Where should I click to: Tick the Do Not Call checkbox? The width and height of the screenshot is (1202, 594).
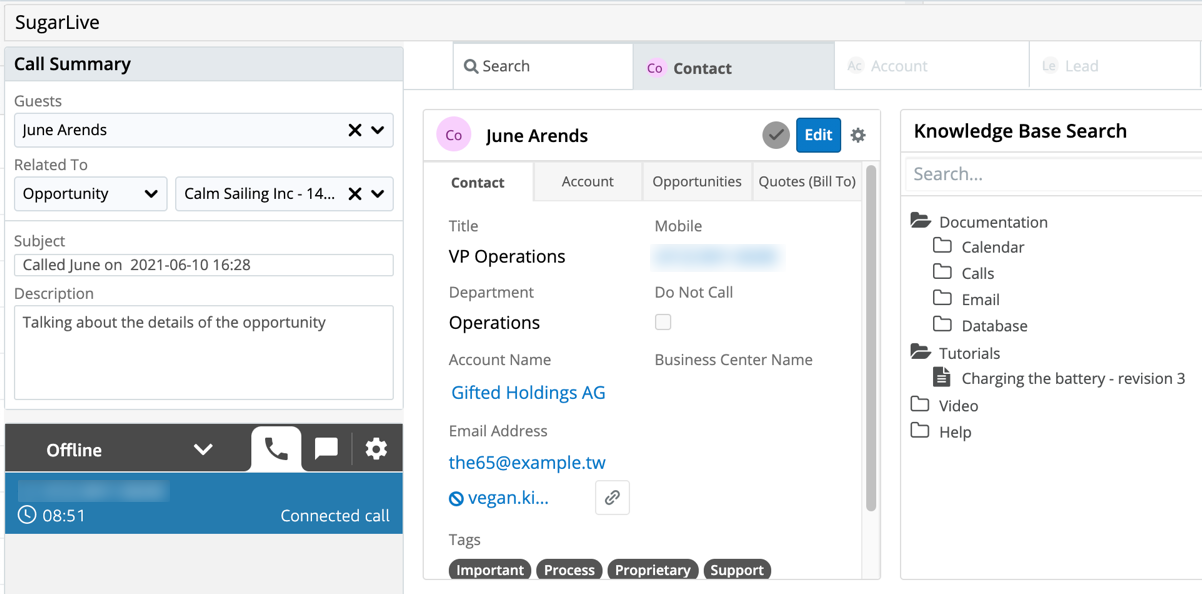tap(663, 322)
